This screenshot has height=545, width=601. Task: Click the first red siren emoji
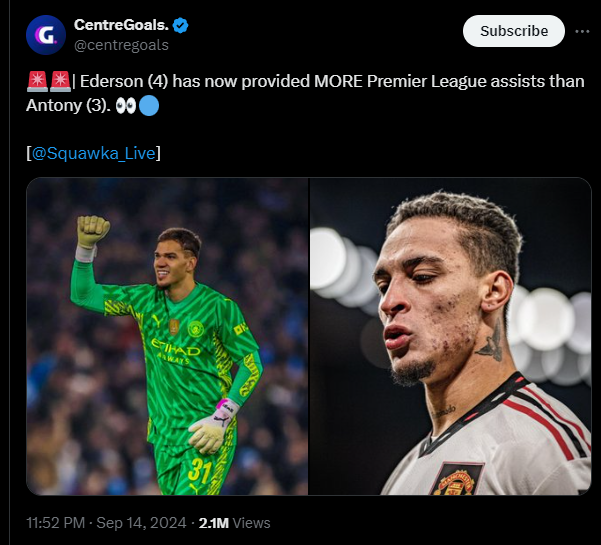35,82
